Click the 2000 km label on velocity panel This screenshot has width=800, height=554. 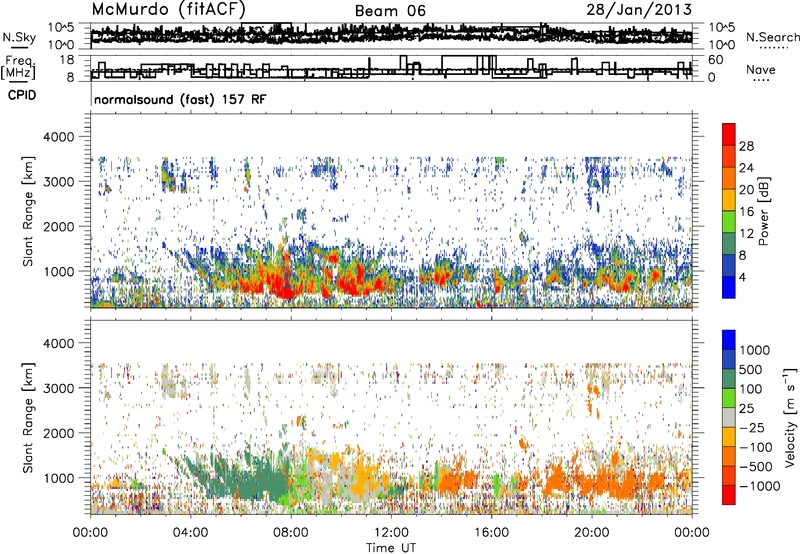coord(58,433)
